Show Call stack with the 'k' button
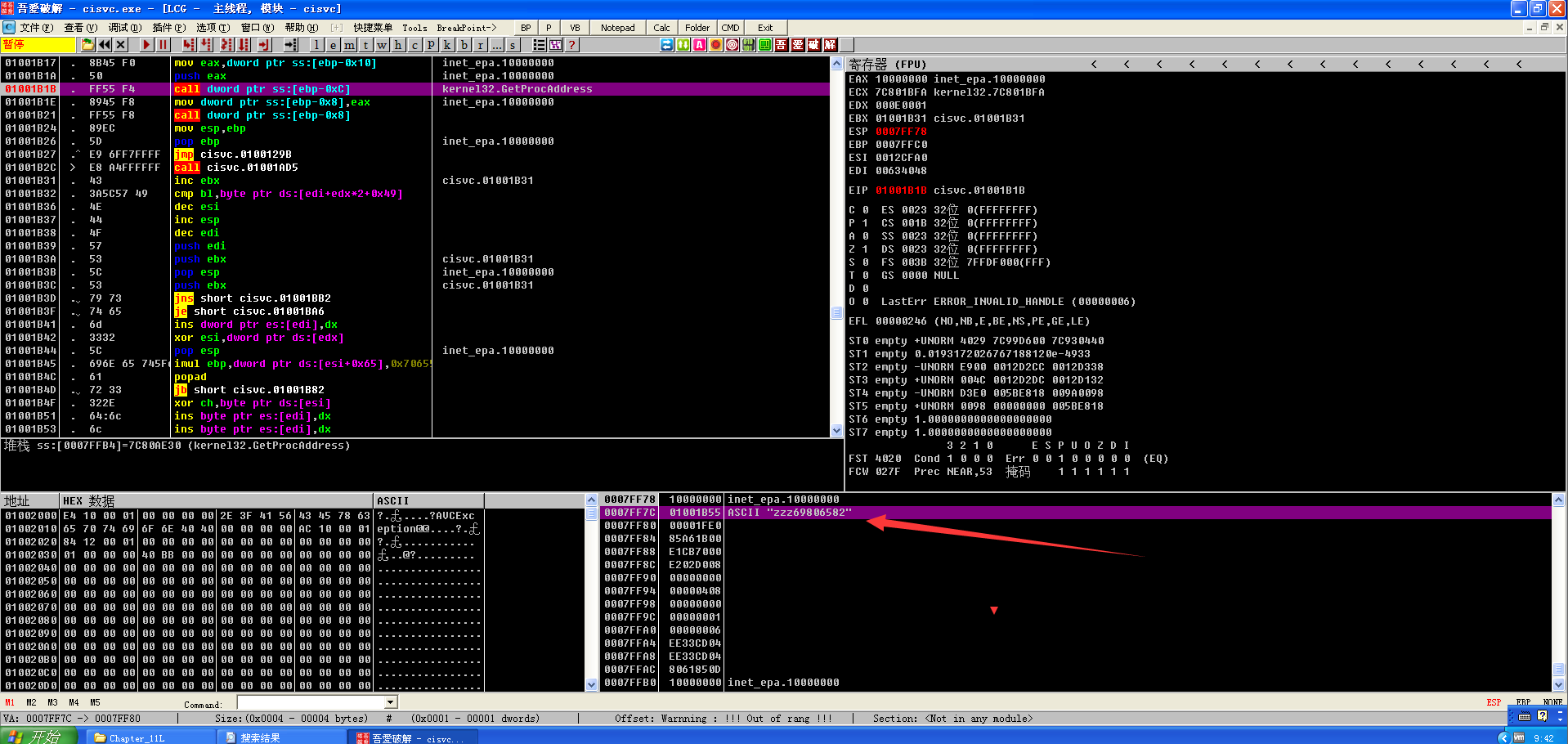Screen dimensions: 1568x744 447,44
